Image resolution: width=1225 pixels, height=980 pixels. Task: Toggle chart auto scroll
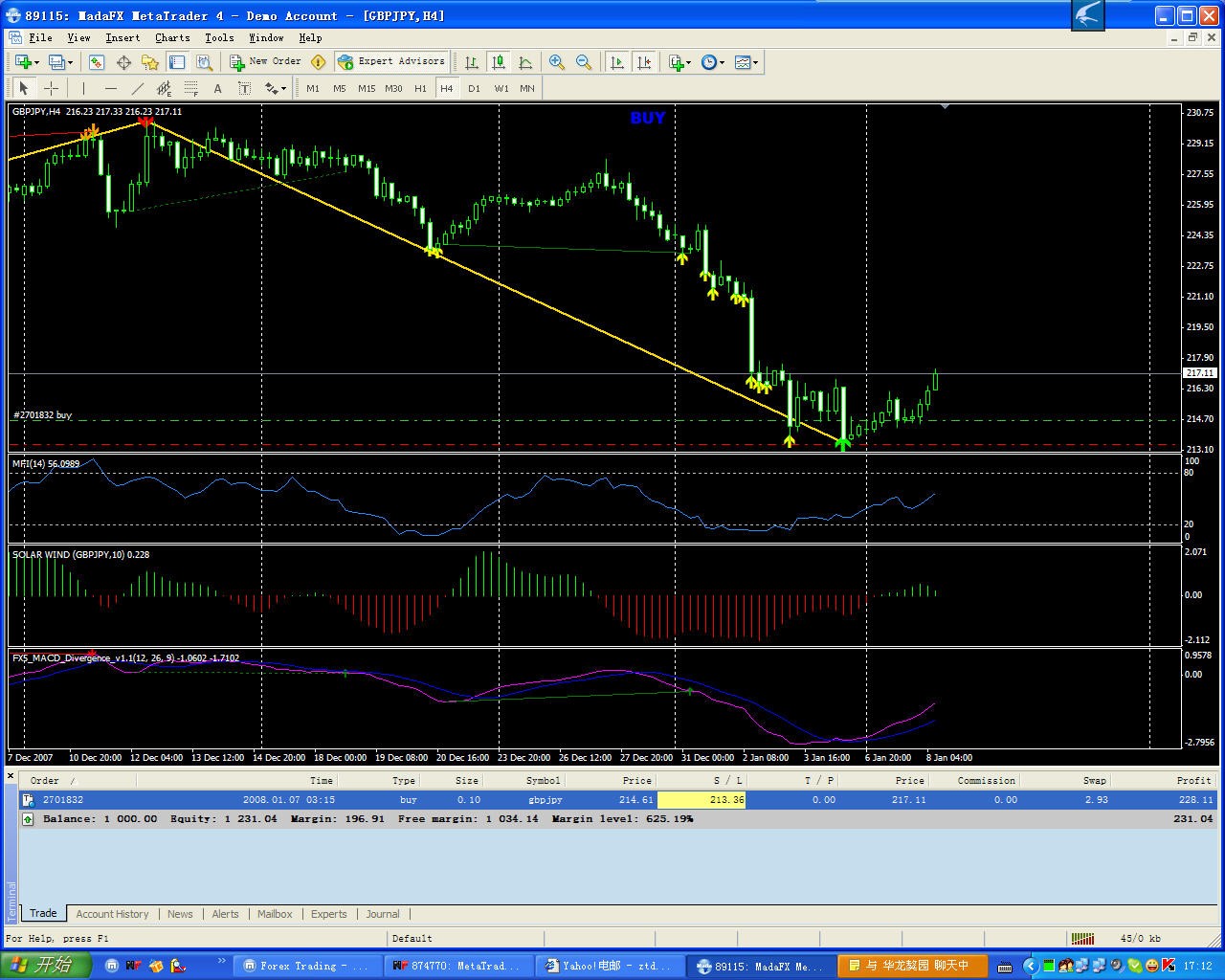point(617,62)
